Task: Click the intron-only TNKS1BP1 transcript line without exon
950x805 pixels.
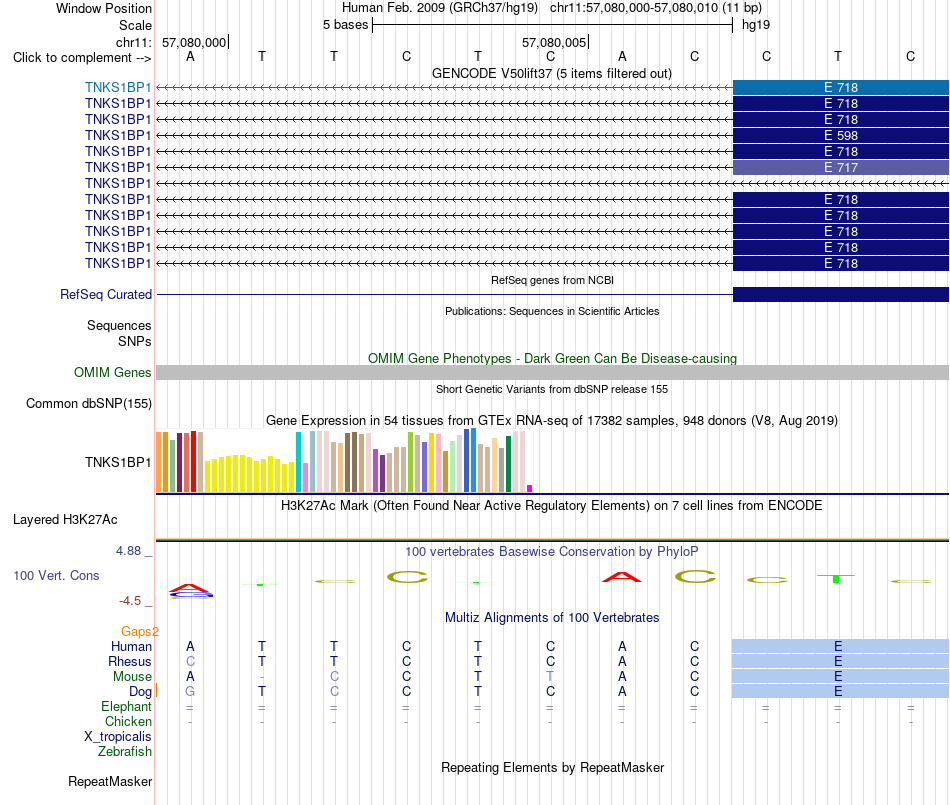Action: [552, 183]
